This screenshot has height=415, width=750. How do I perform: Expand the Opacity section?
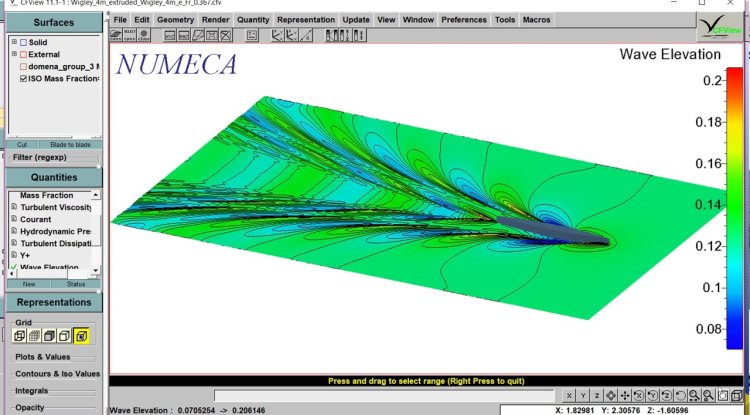pyautogui.click(x=30, y=407)
